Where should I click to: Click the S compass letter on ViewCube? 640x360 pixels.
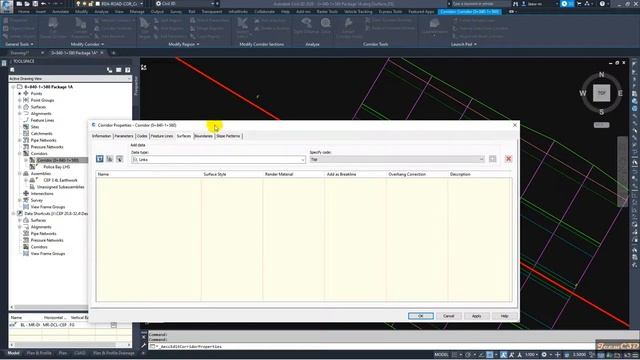tap(601, 111)
